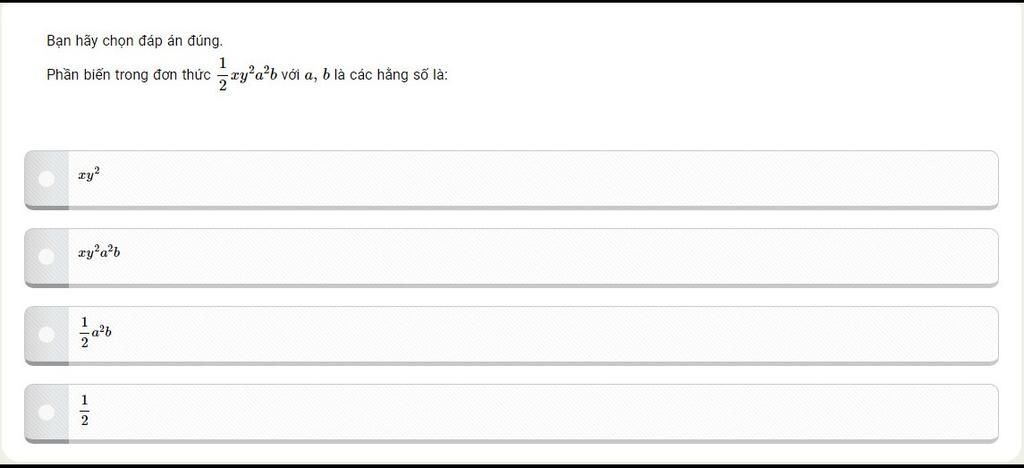Select the radio button for xy²
Screen dimensions: 1024x468
click(x=46, y=178)
